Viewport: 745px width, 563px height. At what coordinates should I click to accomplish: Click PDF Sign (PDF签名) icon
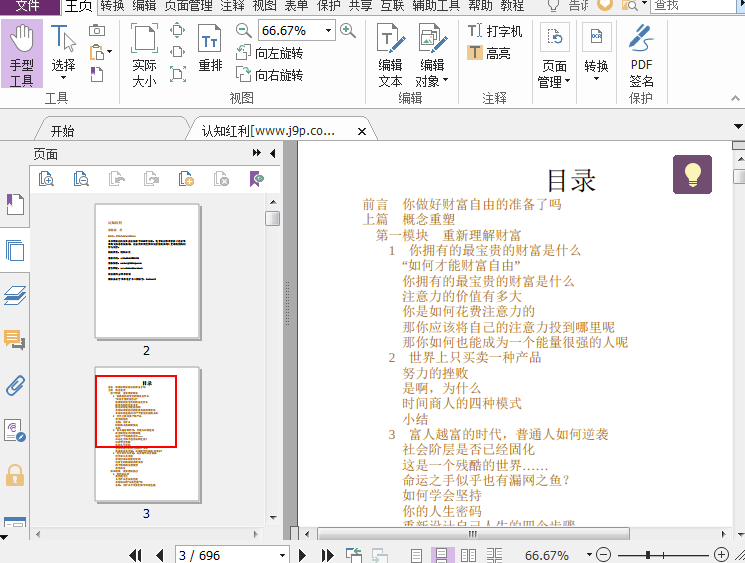641,56
